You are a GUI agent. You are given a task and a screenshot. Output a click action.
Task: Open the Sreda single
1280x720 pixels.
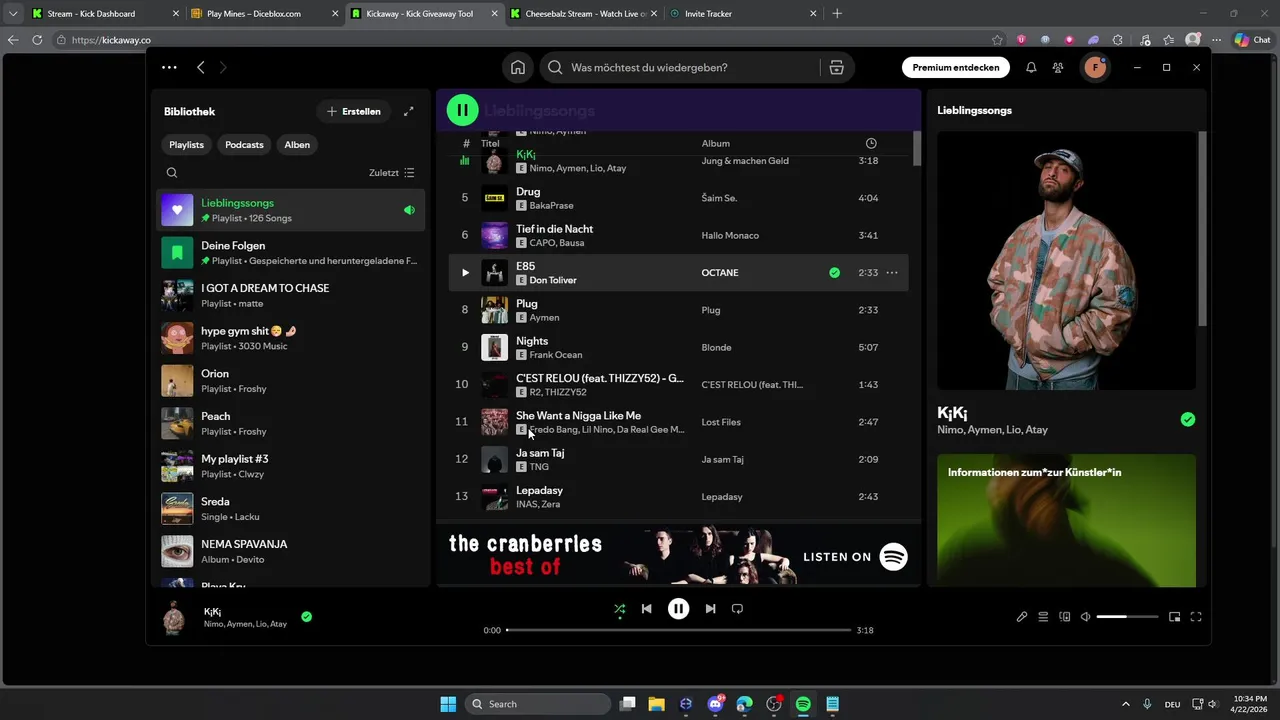pos(290,508)
